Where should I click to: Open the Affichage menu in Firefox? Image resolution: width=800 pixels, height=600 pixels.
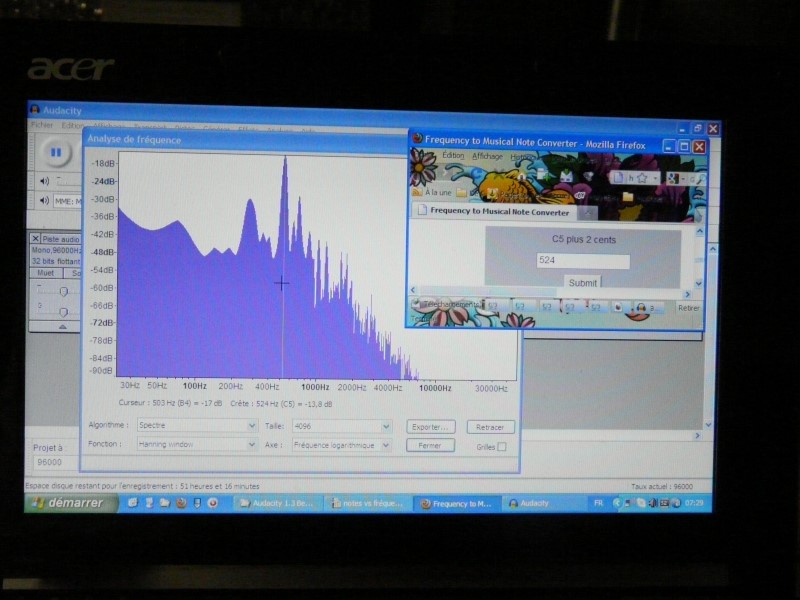pos(487,157)
